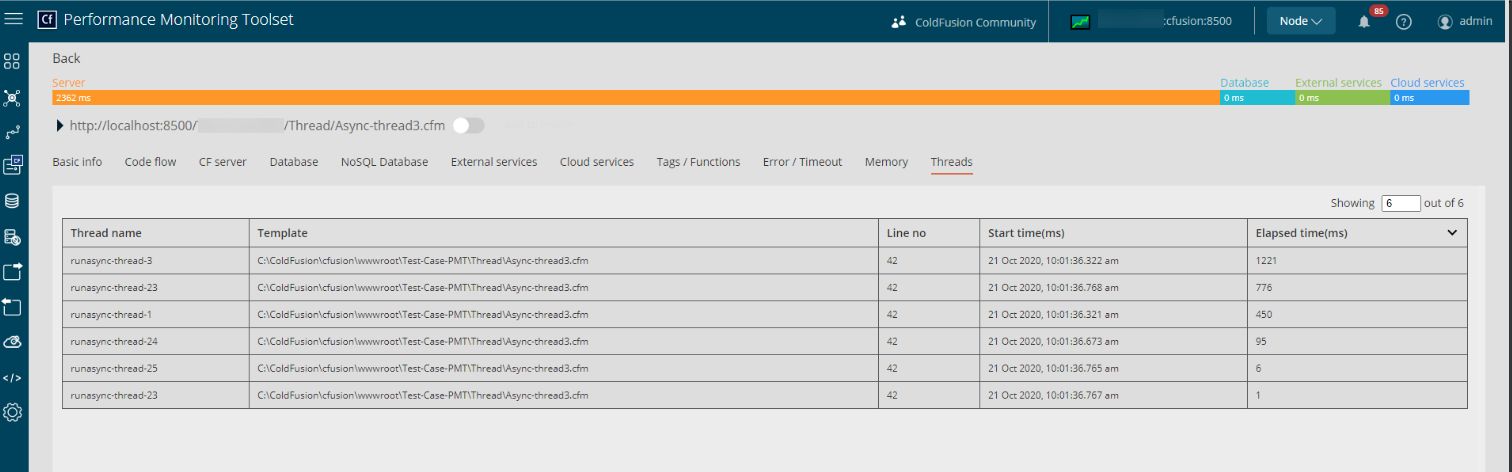Switch to the External services tab
This screenshot has height=472, width=1512.
pyautogui.click(x=494, y=162)
